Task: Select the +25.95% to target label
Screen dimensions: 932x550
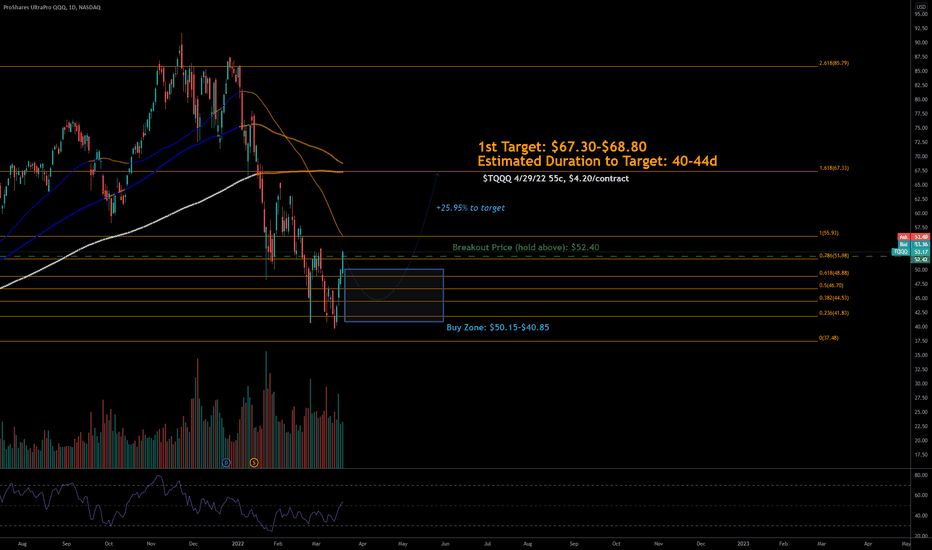Action: pyautogui.click(x=470, y=208)
